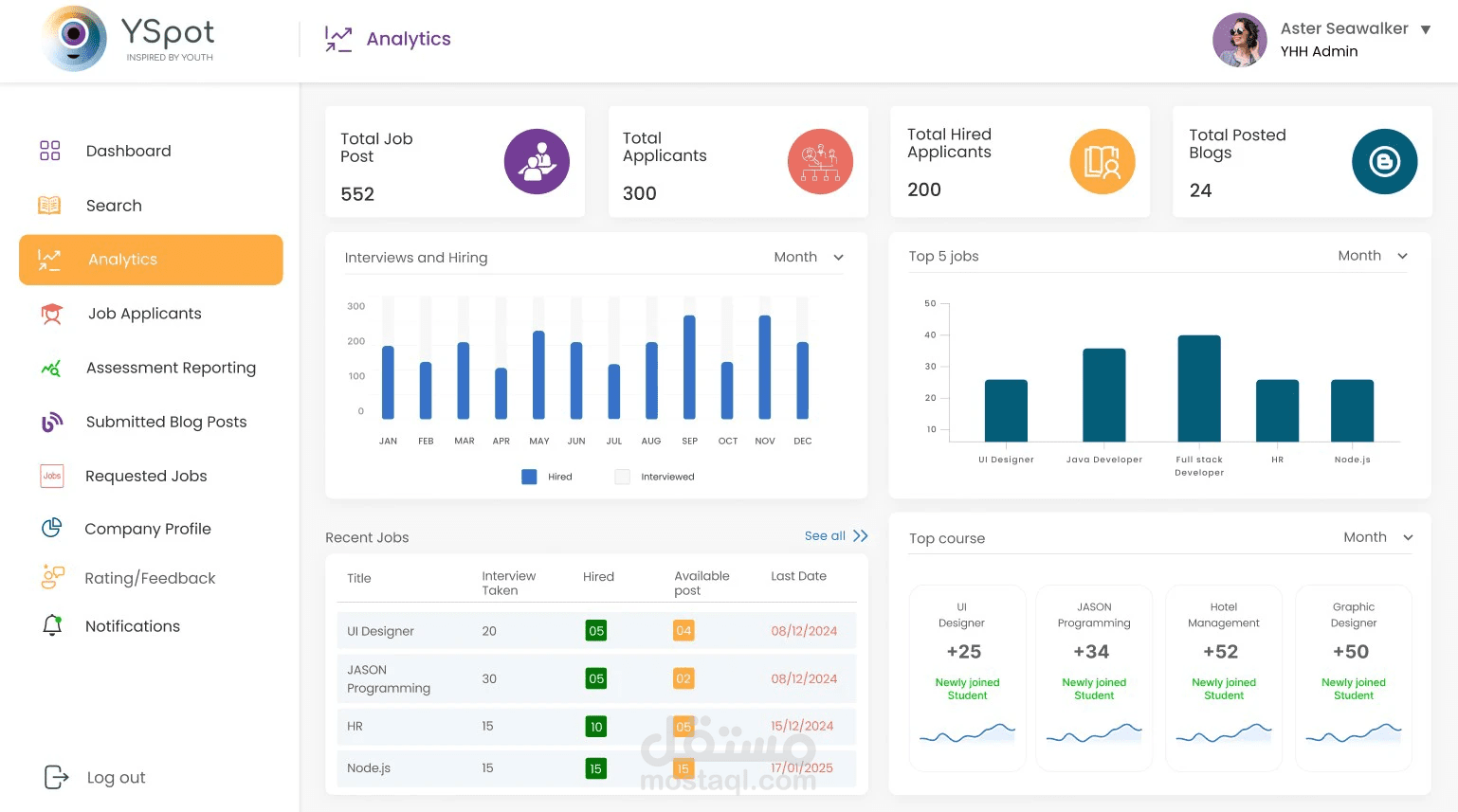Open Month dropdown in Interviews and Hiring
Screen dimensions: 1458x812
point(809,258)
